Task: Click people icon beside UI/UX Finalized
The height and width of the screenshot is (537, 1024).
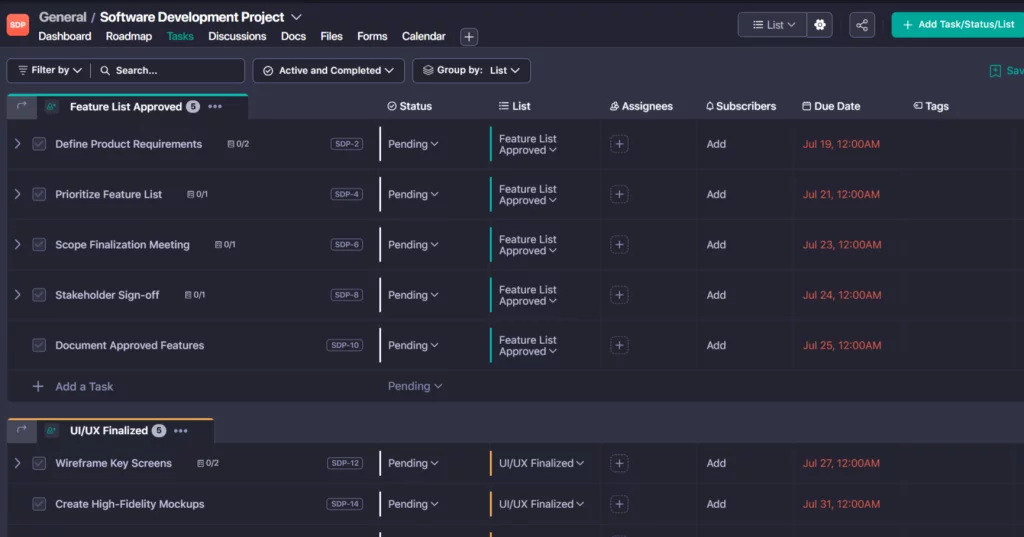Action: pos(51,431)
